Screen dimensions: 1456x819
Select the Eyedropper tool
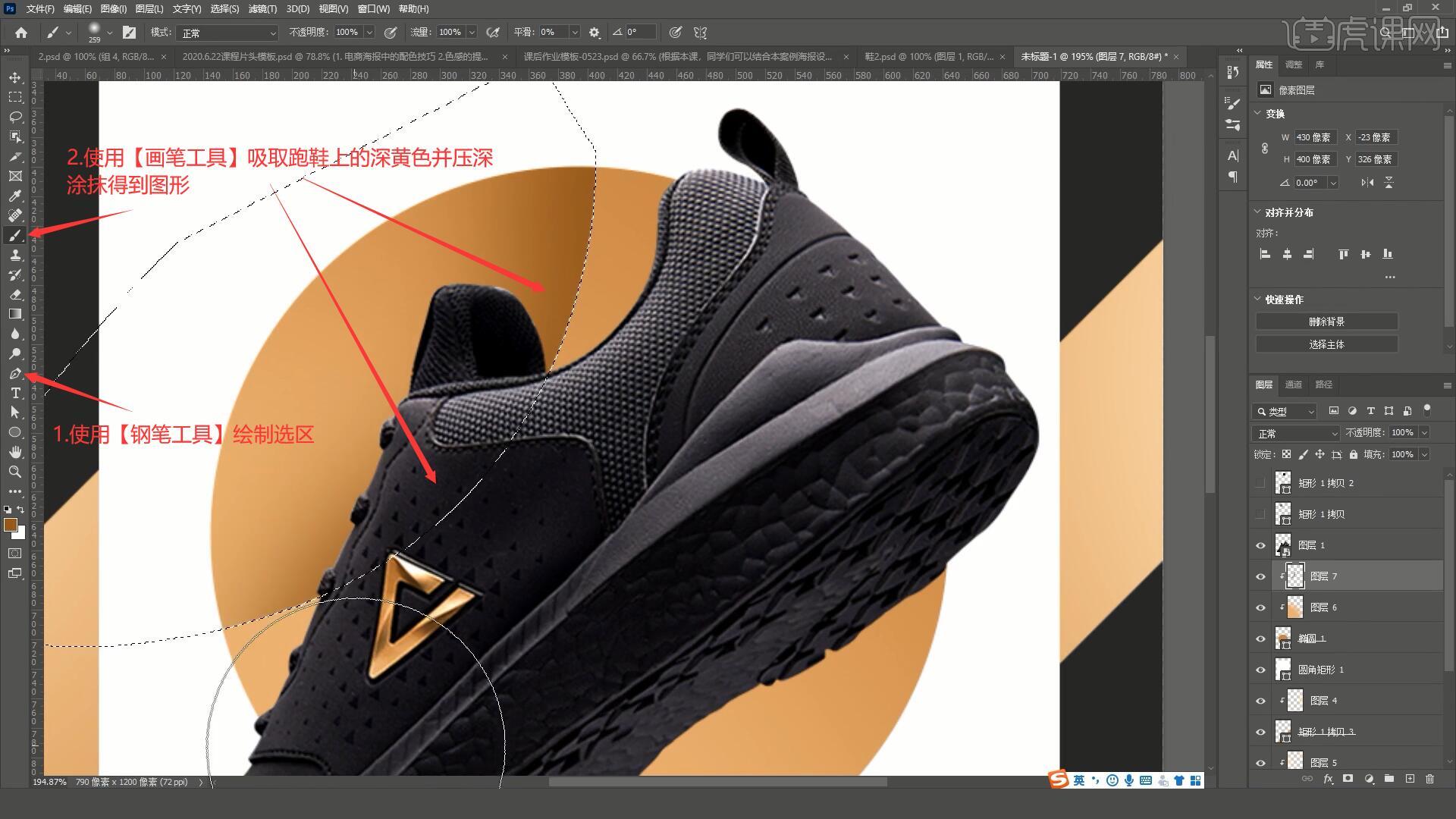tap(15, 196)
